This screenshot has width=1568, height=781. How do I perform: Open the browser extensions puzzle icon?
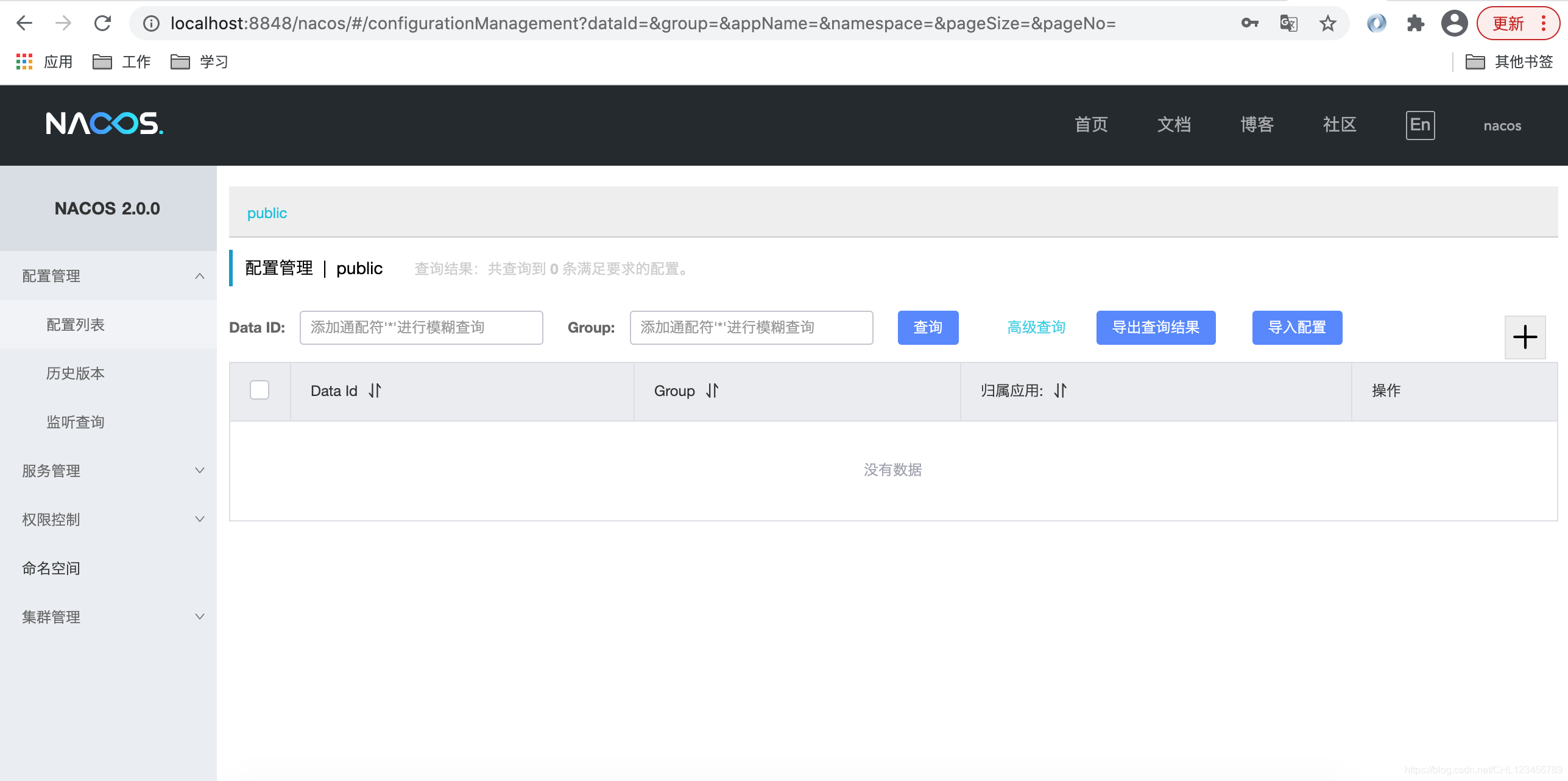click(1415, 24)
